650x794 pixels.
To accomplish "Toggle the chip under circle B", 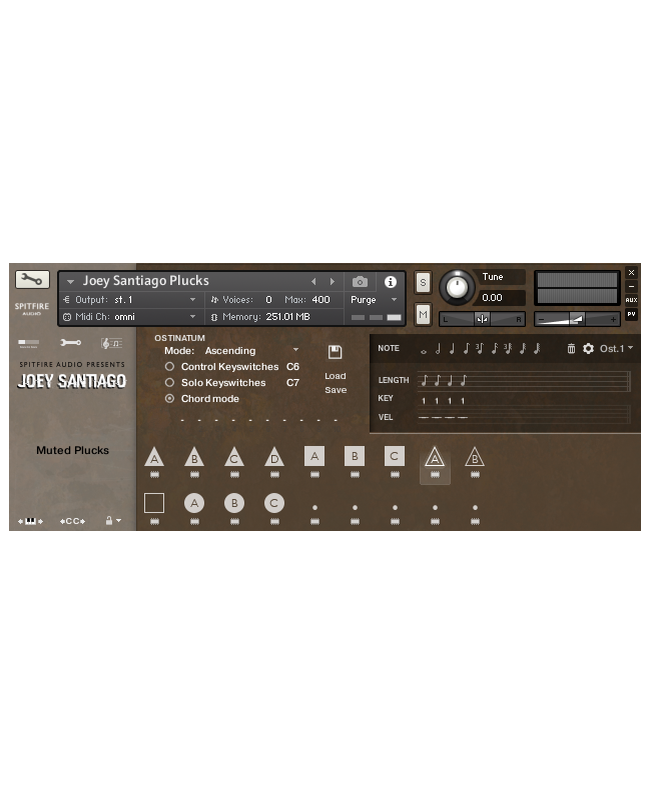I will pyautogui.click(x=234, y=521).
